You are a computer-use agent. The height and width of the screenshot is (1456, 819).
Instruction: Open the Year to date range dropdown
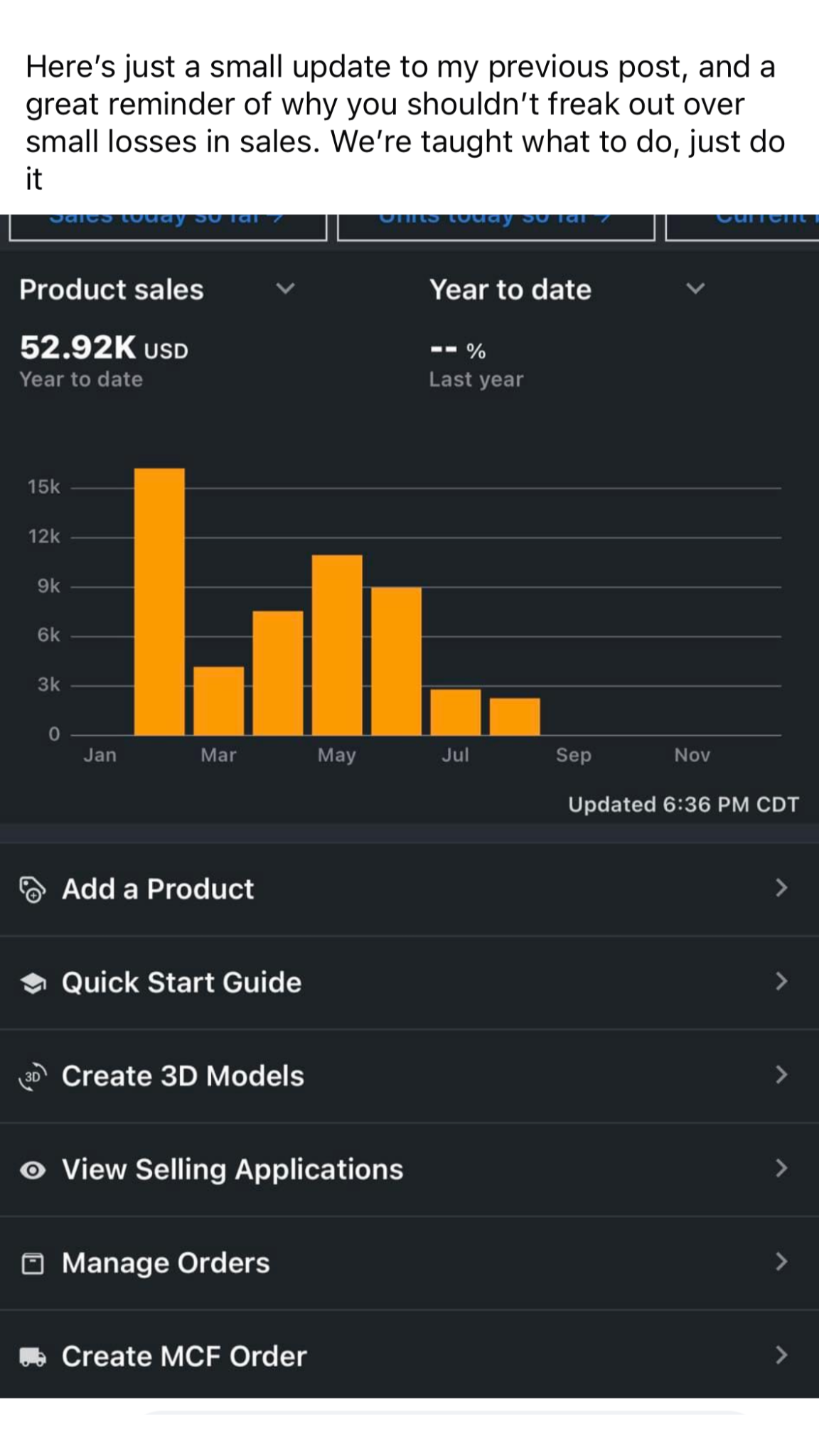click(695, 289)
